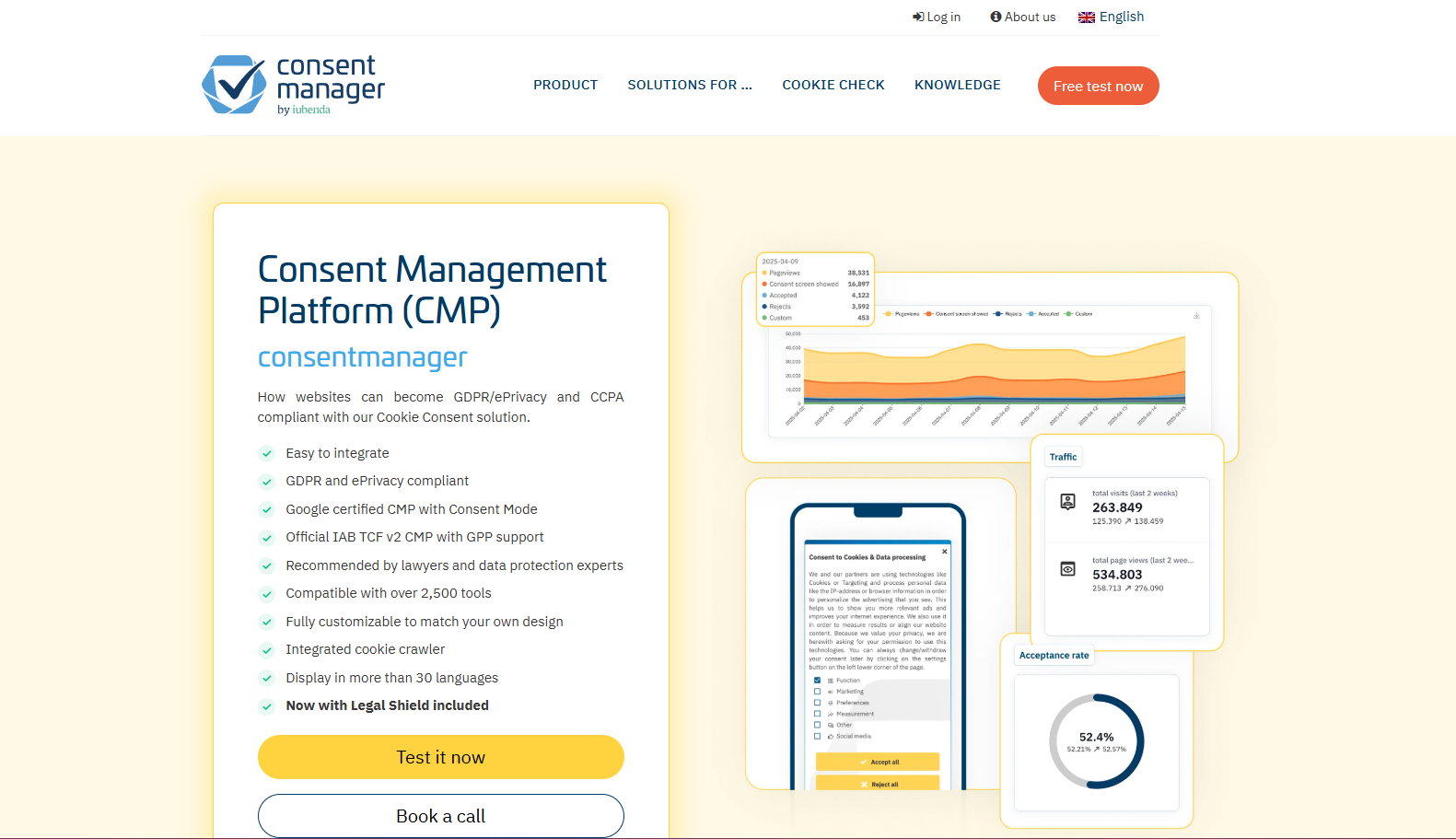This screenshot has height=839, width=1456.
Task: Click the checkmark beside Easy to integrate
Action: tap(267, 453)
